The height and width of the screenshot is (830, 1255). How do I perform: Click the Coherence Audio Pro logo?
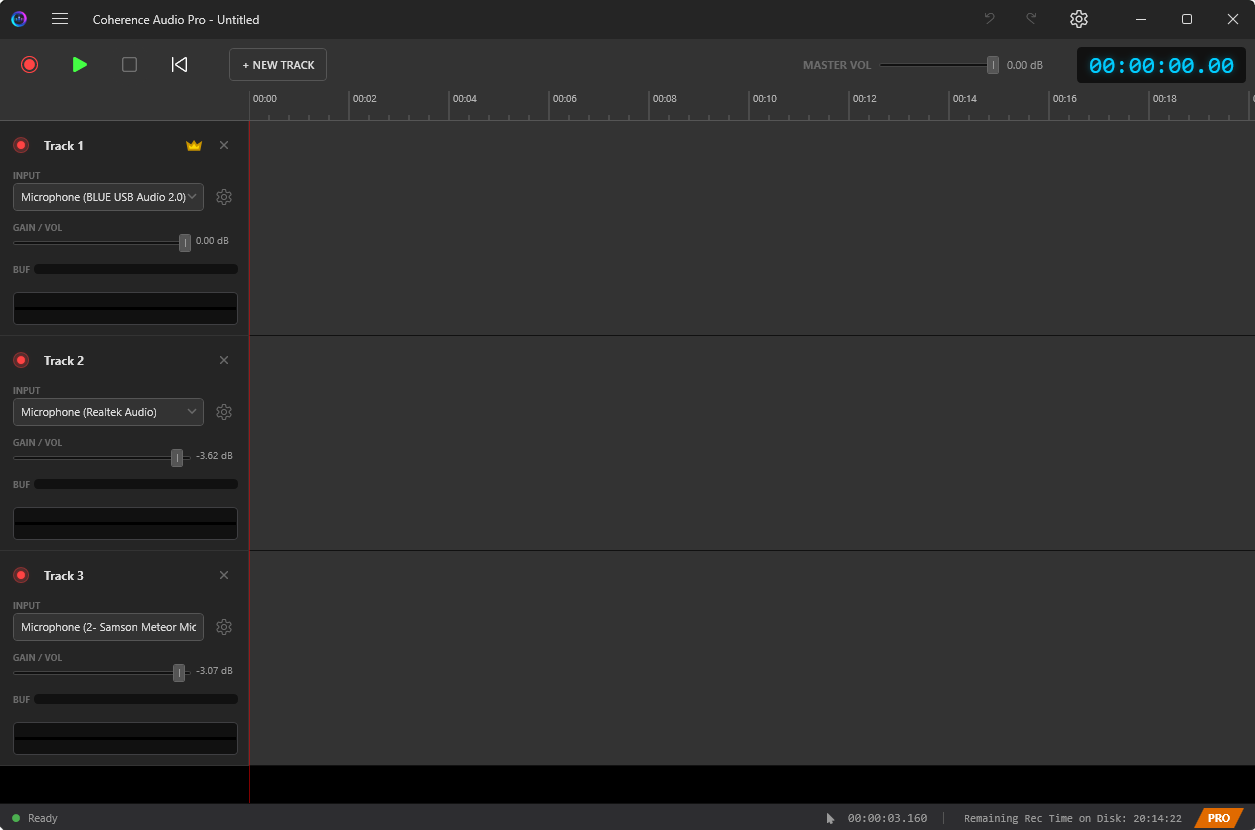click(18, 19)
